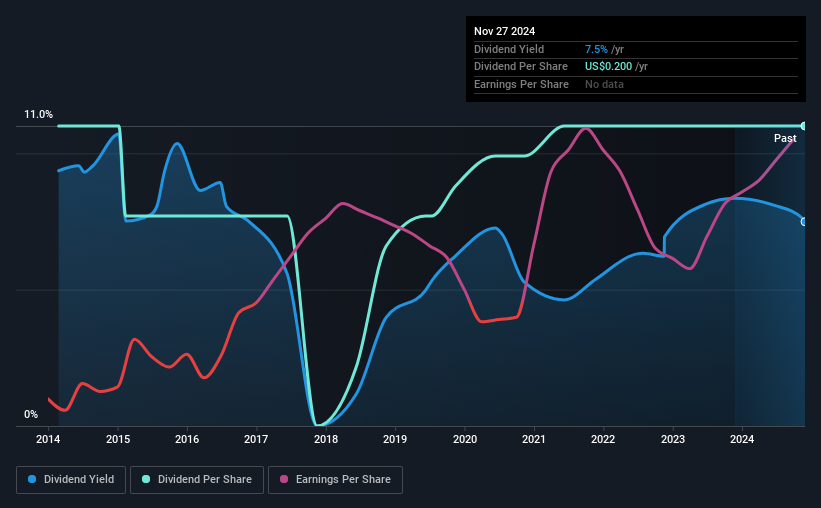Click the 7.5% dividend yield value
Viewport: 821px width, 508px height.
pyautogui.click(x=596, y=49)
